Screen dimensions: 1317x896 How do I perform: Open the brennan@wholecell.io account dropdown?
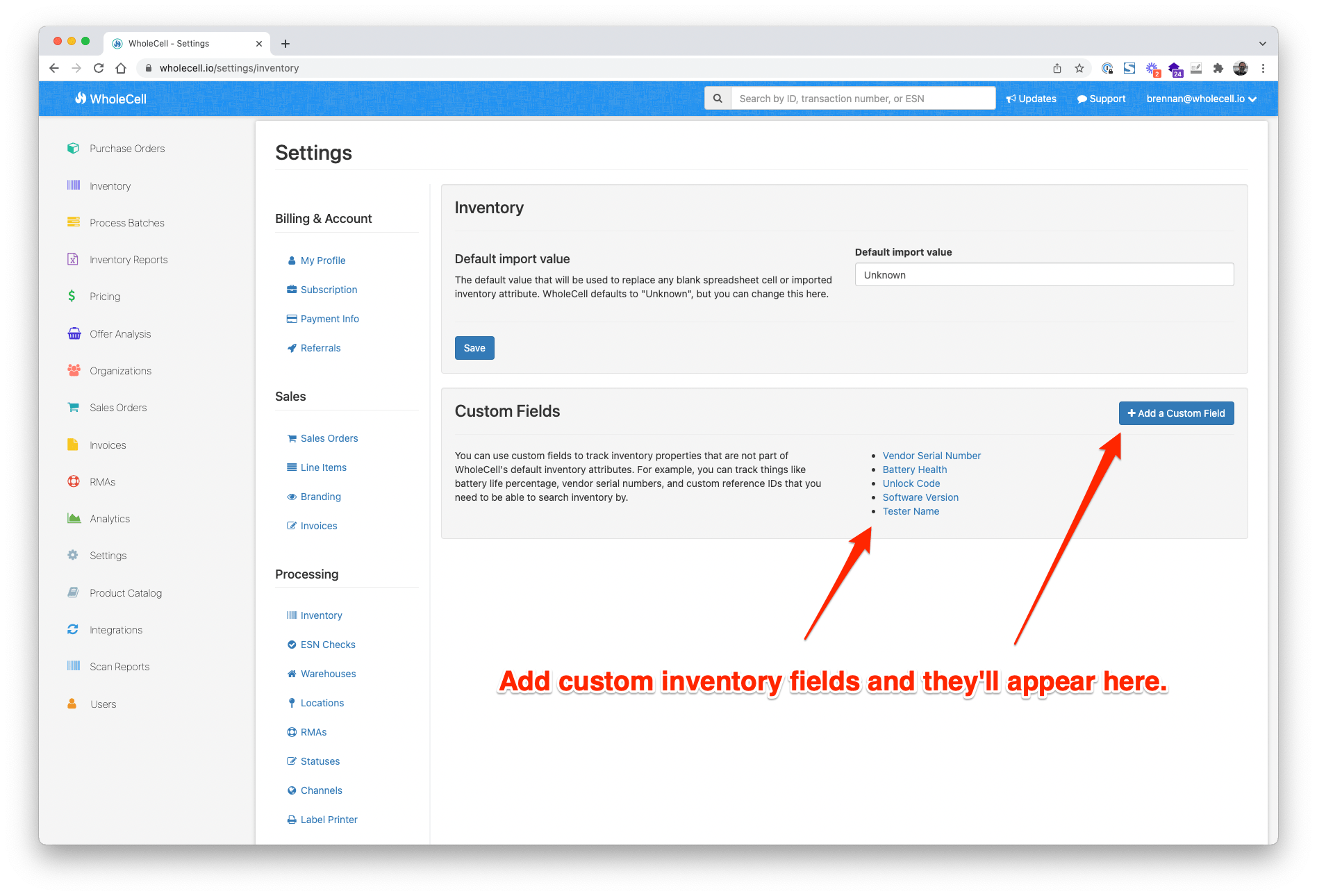1201,99
